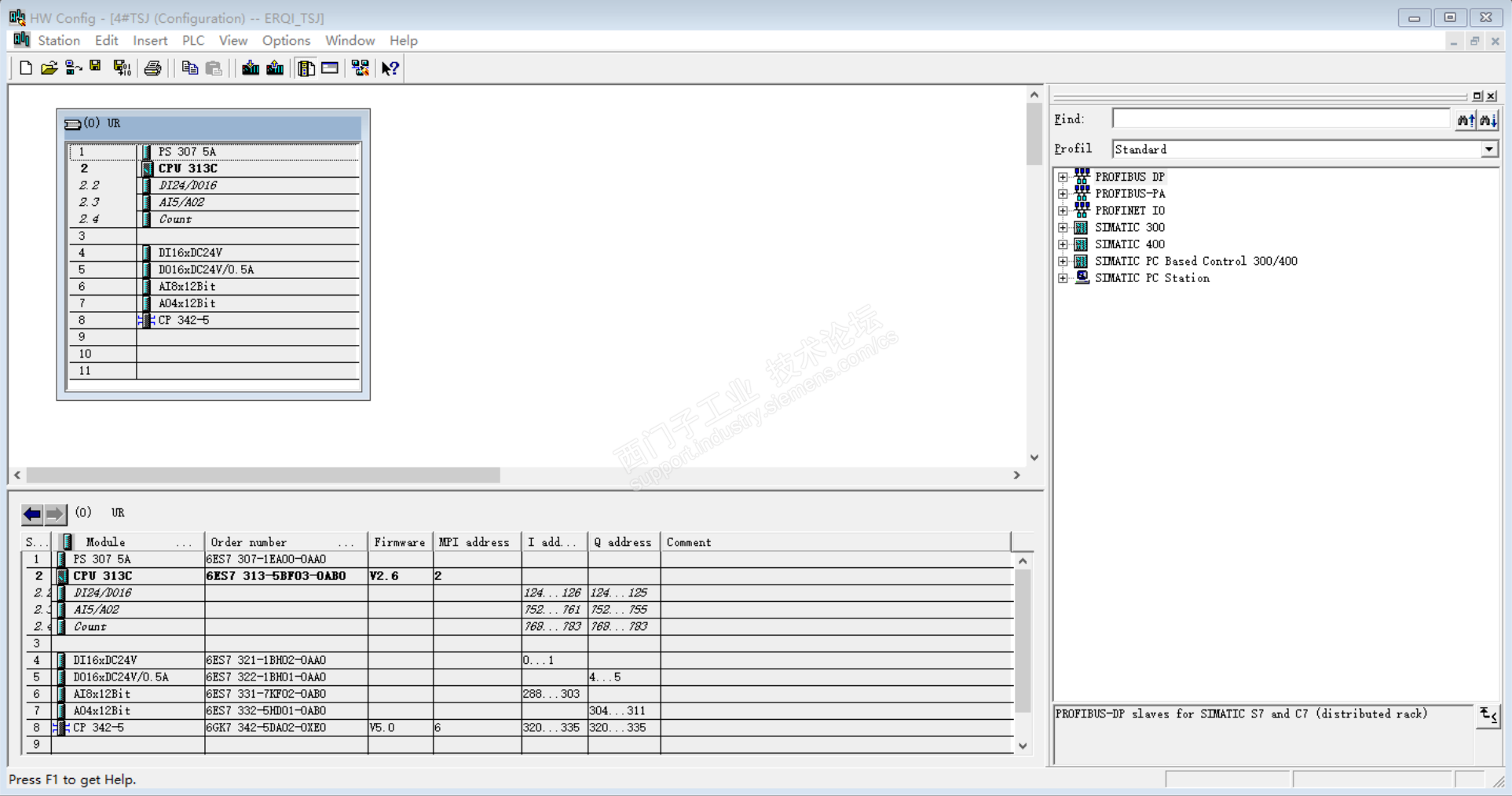Open the Edit menu
The width and height of the screenshot is (1512, 796).
tap(106, 41)
